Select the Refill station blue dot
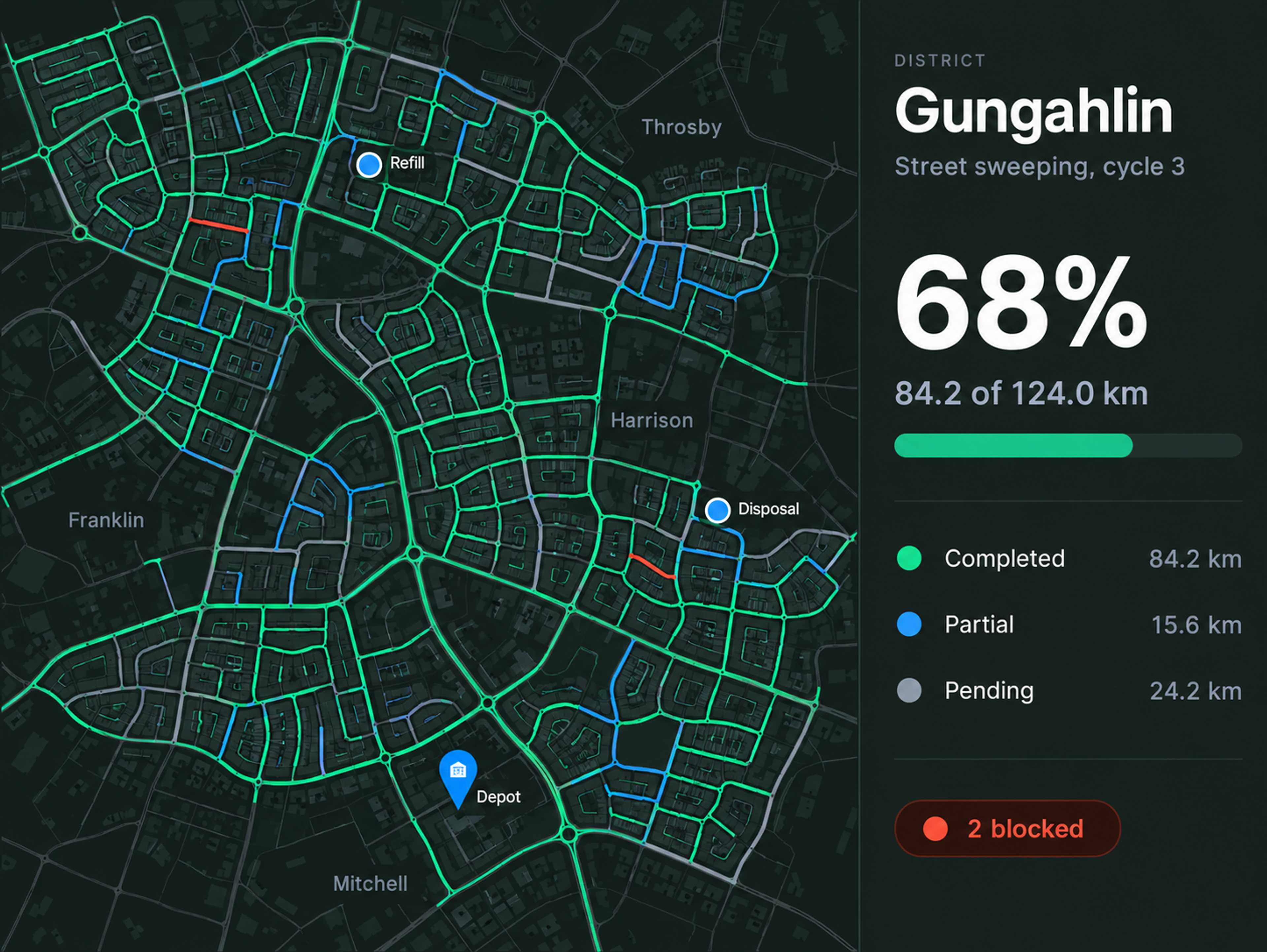The image size is (1267, 952). coord(369,165)
